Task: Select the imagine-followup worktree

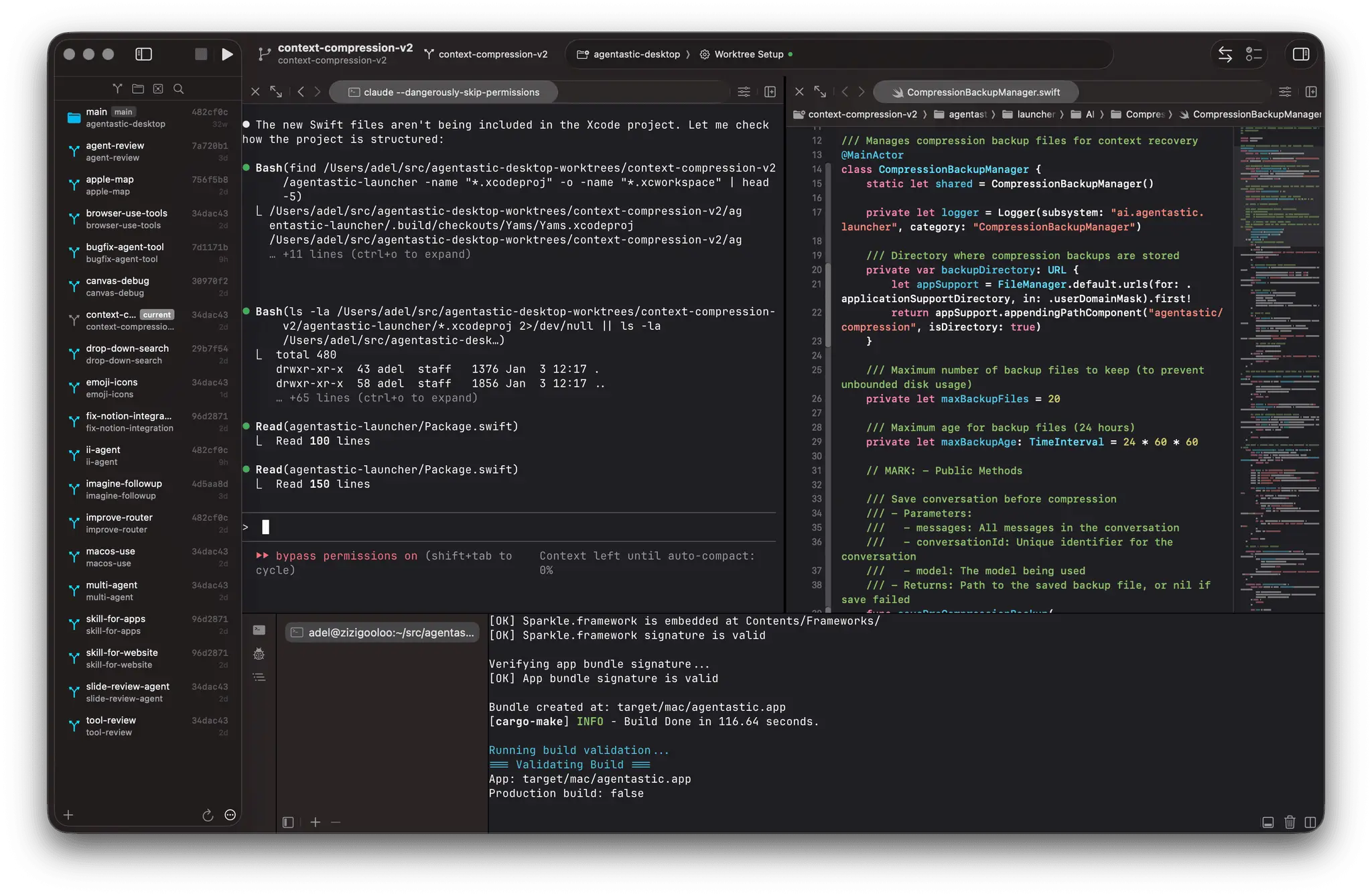Action: (x=148, y=489)
